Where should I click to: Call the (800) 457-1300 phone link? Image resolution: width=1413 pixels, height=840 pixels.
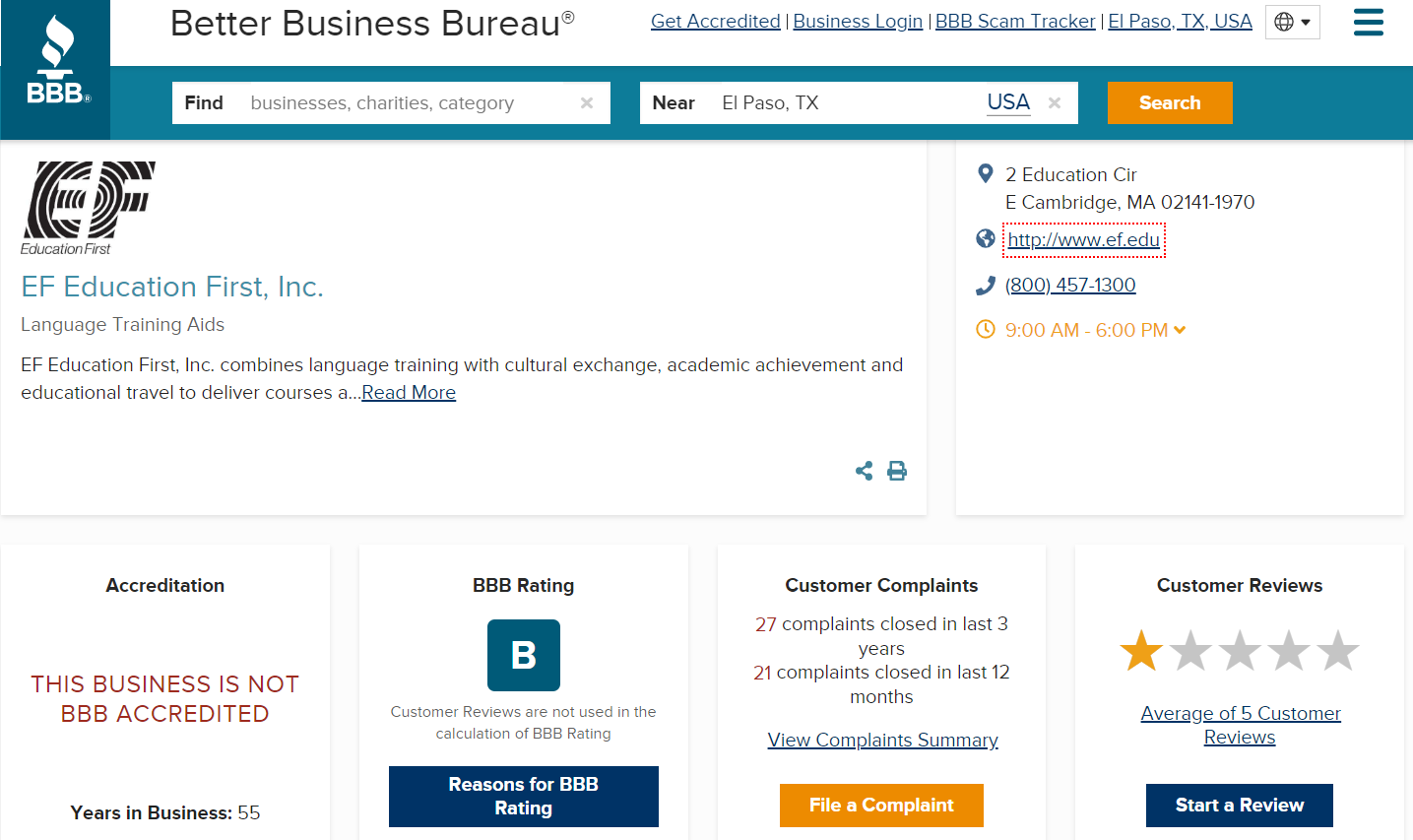click(1070, 286)
